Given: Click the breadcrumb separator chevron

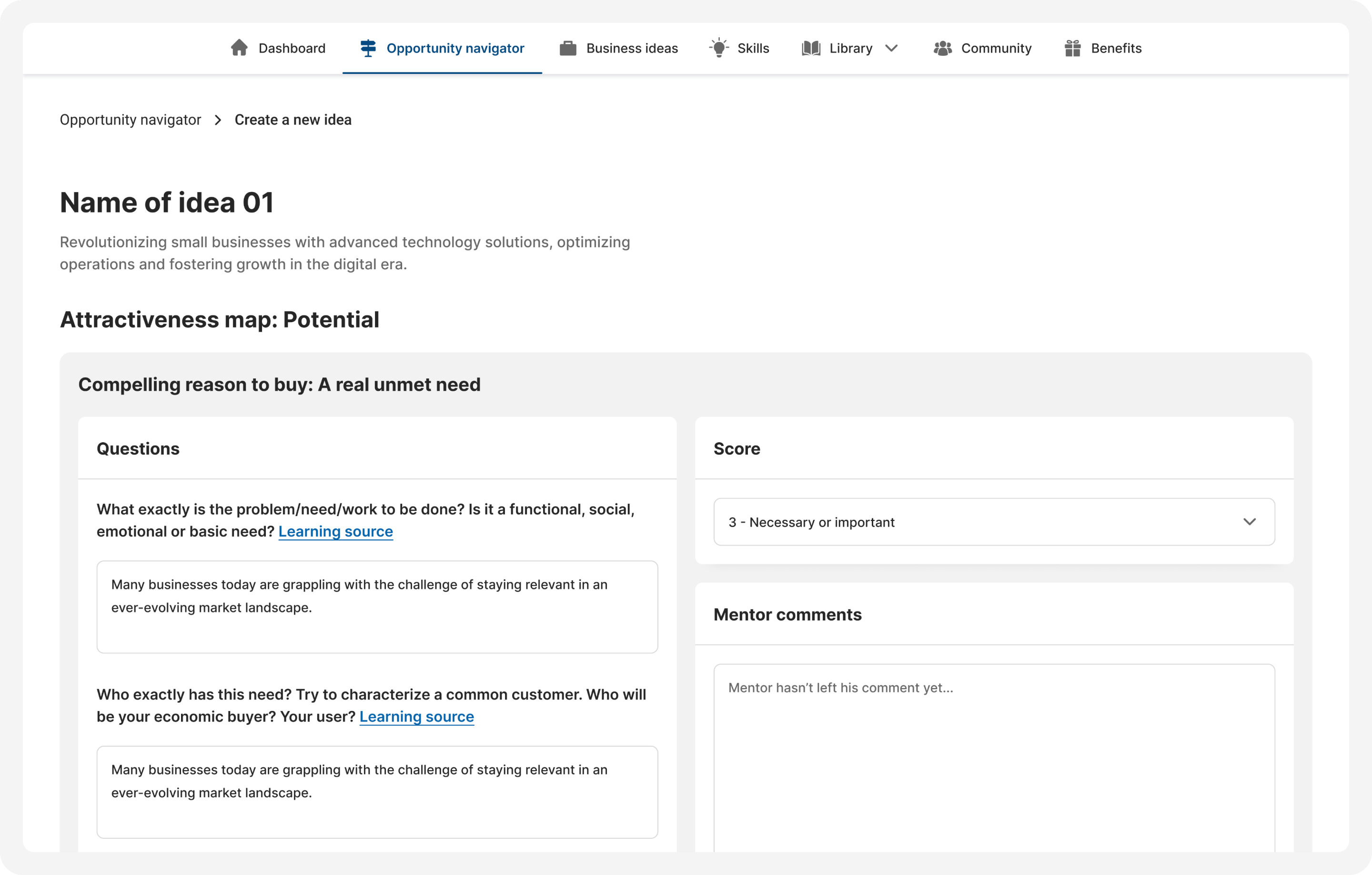Looking at the screenshot, I should point(218,120).
